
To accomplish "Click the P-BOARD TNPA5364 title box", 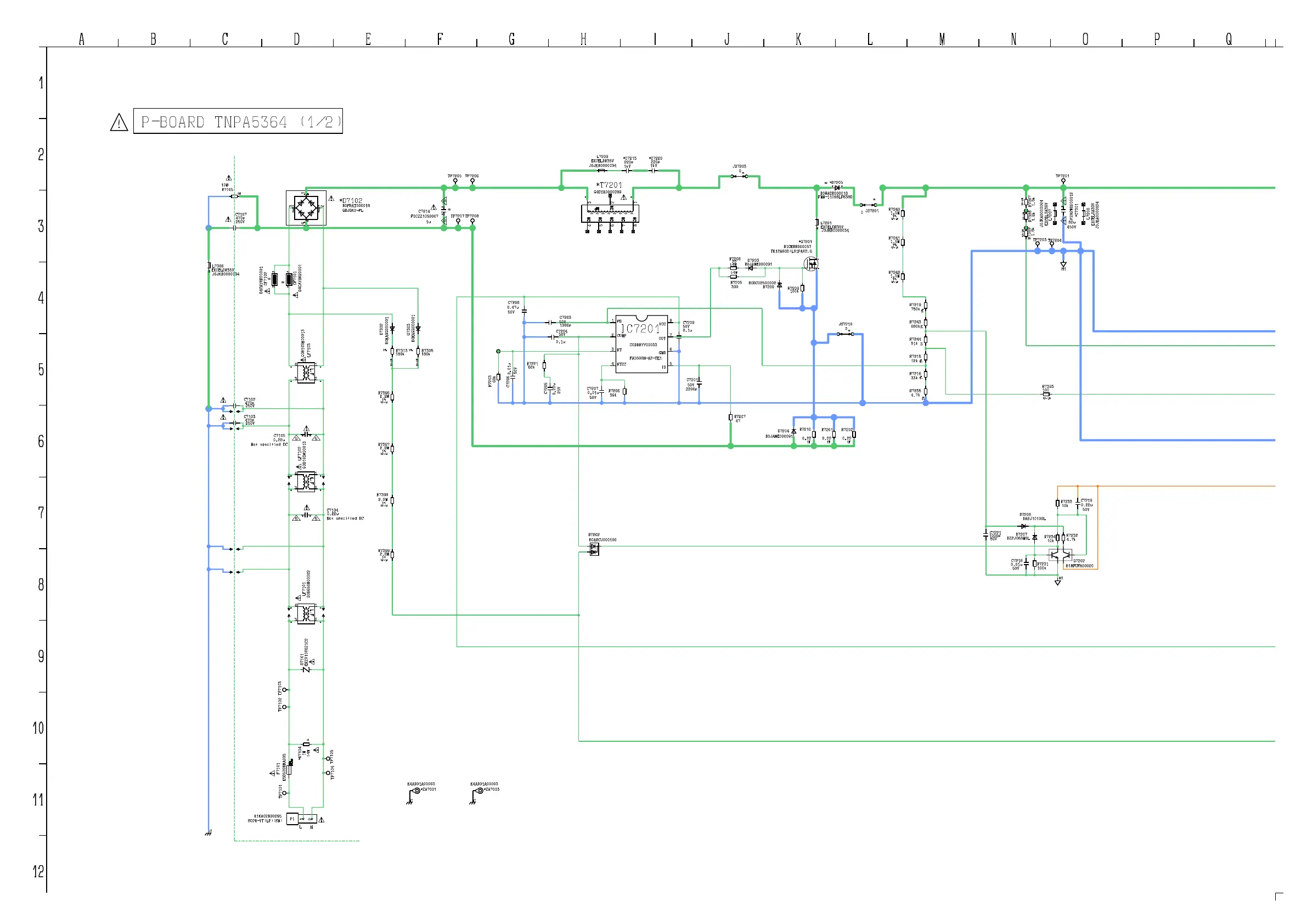I will pos(238,121).
